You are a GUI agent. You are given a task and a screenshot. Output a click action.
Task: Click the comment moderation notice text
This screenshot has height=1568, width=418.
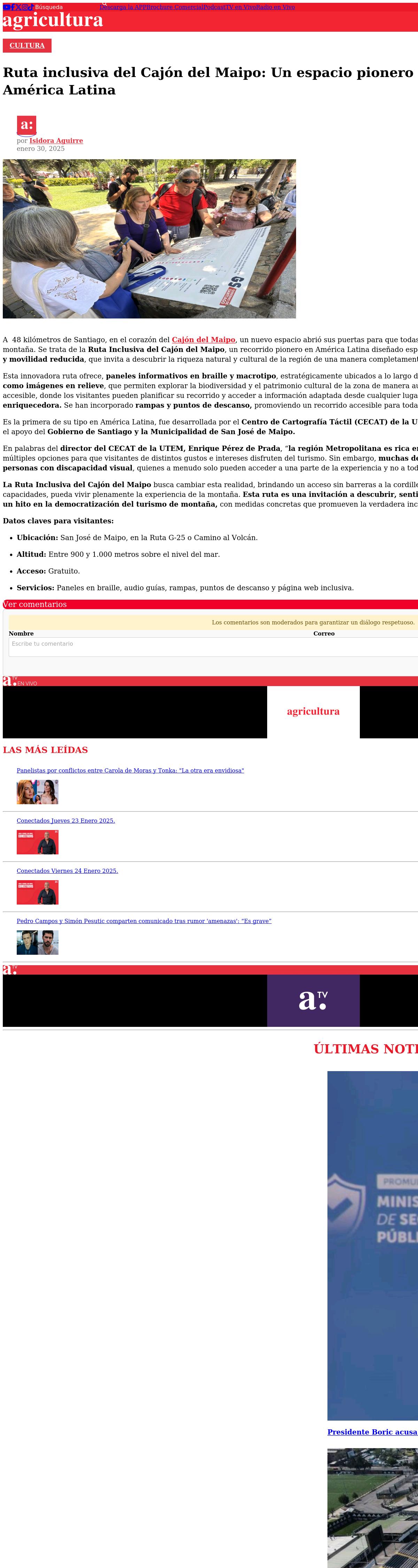pyautogui.click(x=313, y=623)
